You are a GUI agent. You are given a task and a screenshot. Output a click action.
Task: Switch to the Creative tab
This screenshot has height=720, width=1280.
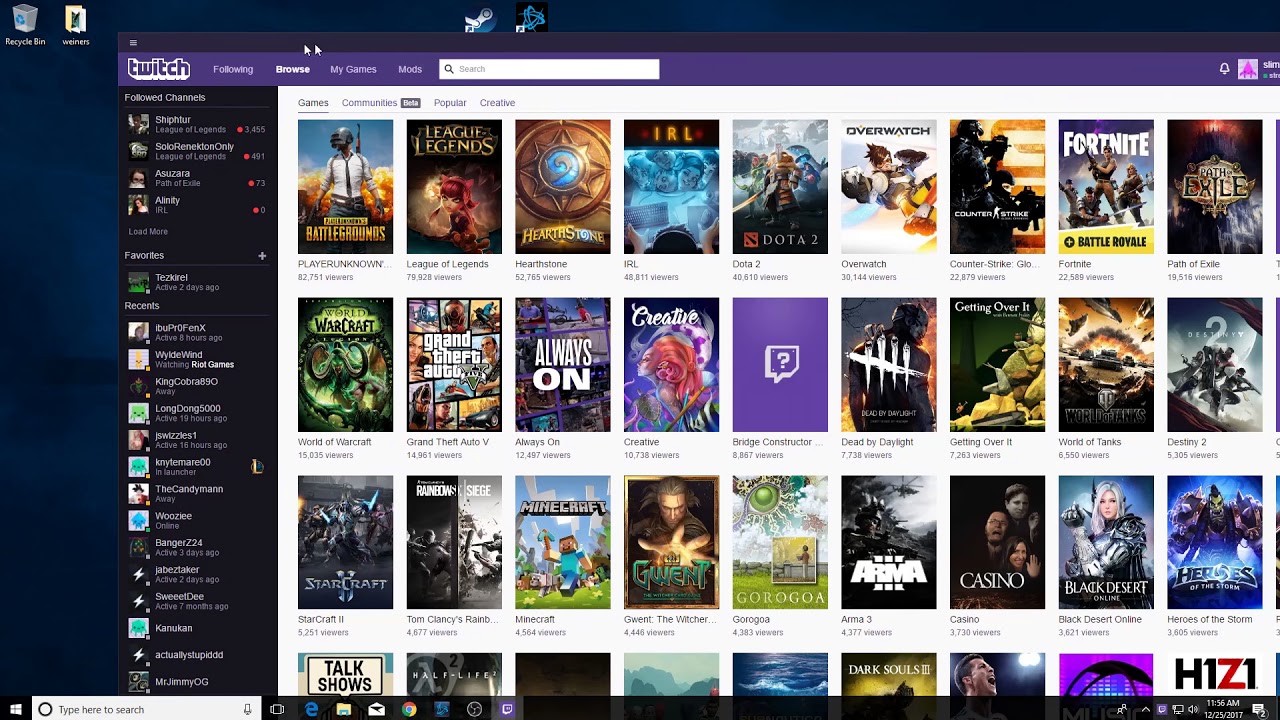tap(497, 103)
